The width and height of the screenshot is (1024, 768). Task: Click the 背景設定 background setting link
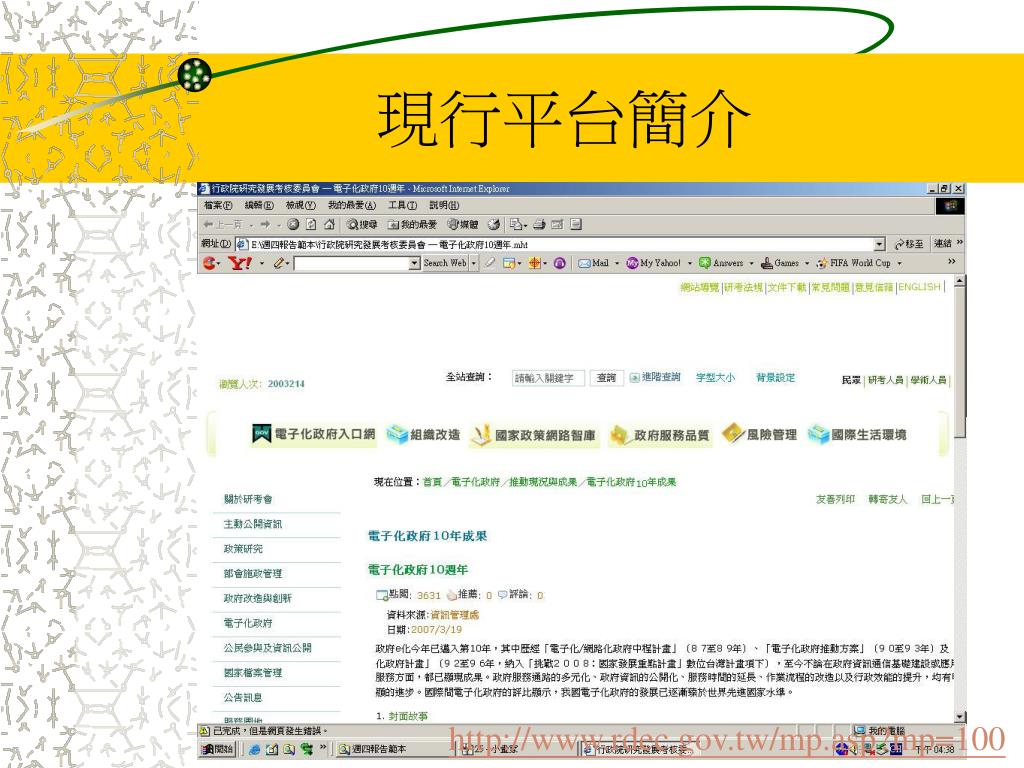(776, 377)
